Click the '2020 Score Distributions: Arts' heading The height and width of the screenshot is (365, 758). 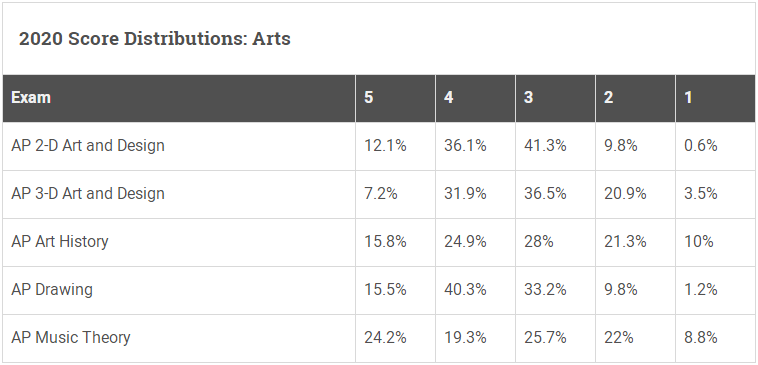pyautogui.click(x=155, y=39)
